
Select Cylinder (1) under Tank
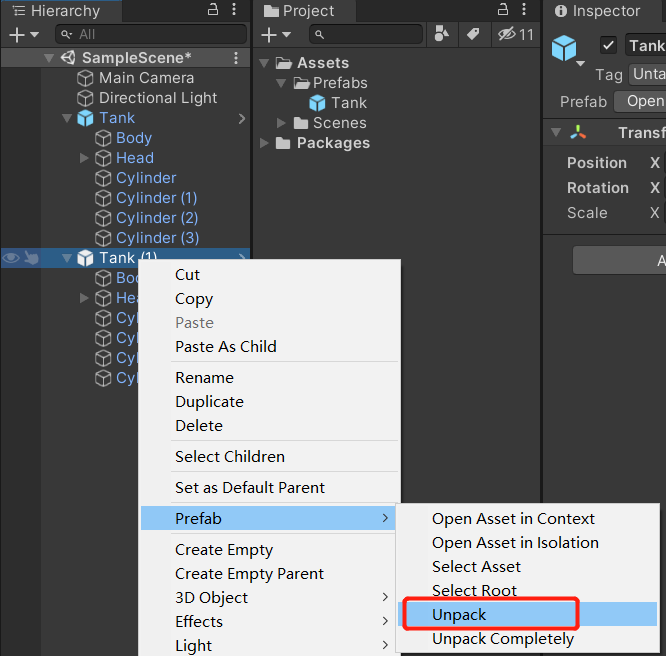pos(156,198)
